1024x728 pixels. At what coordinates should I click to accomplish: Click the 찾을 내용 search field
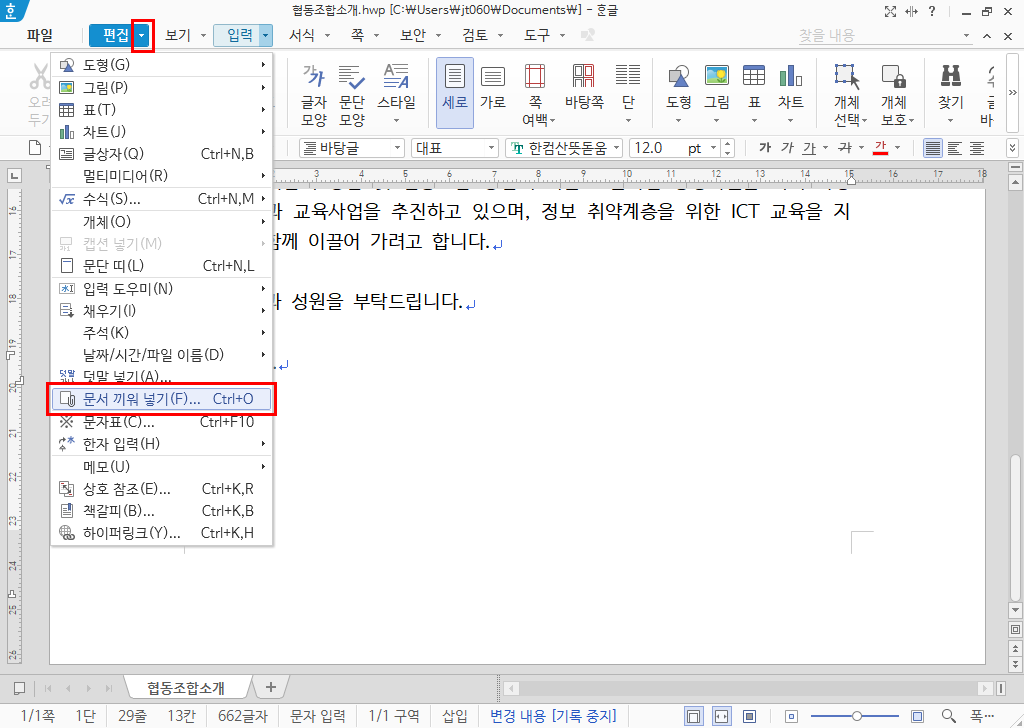(878, 36)
